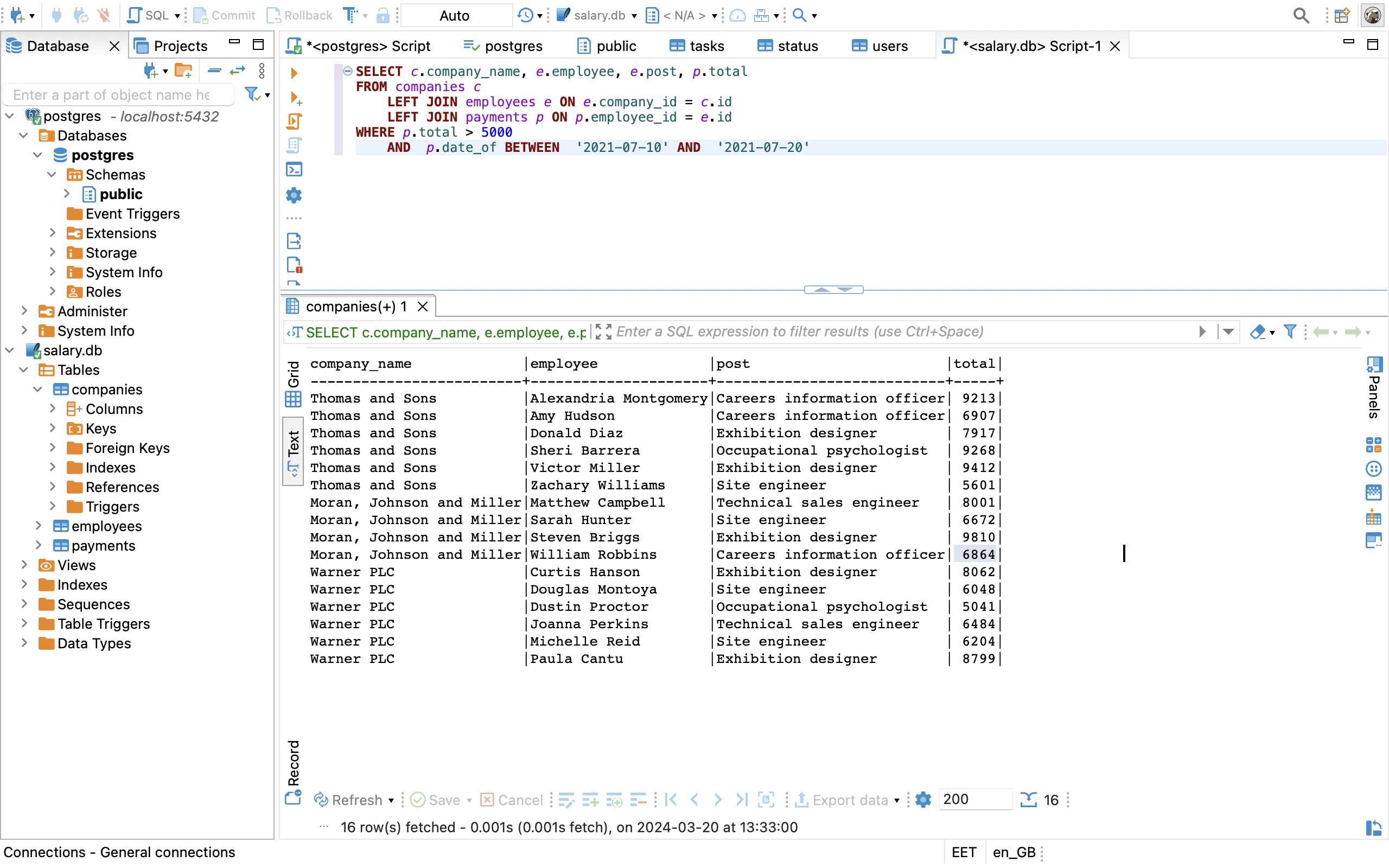Toggle the Record panel mode

(294, 771)
